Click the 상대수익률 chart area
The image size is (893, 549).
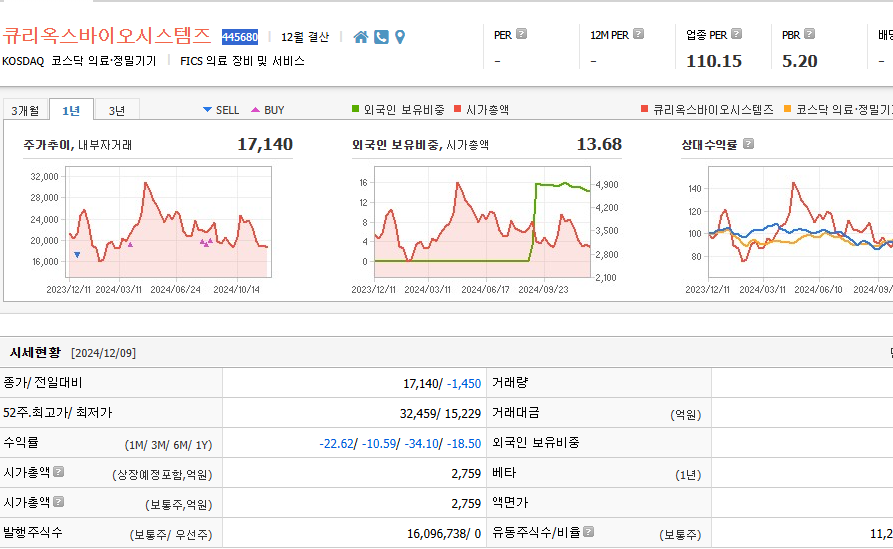pyautogui.click(x=800, y=222)
